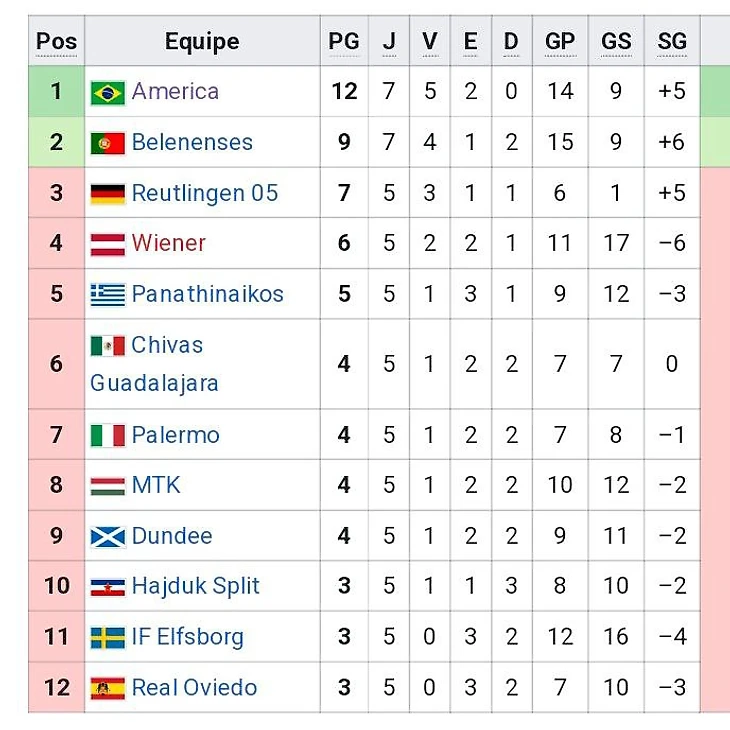Open the Panathinaikos team page

(x=208, y=294)
